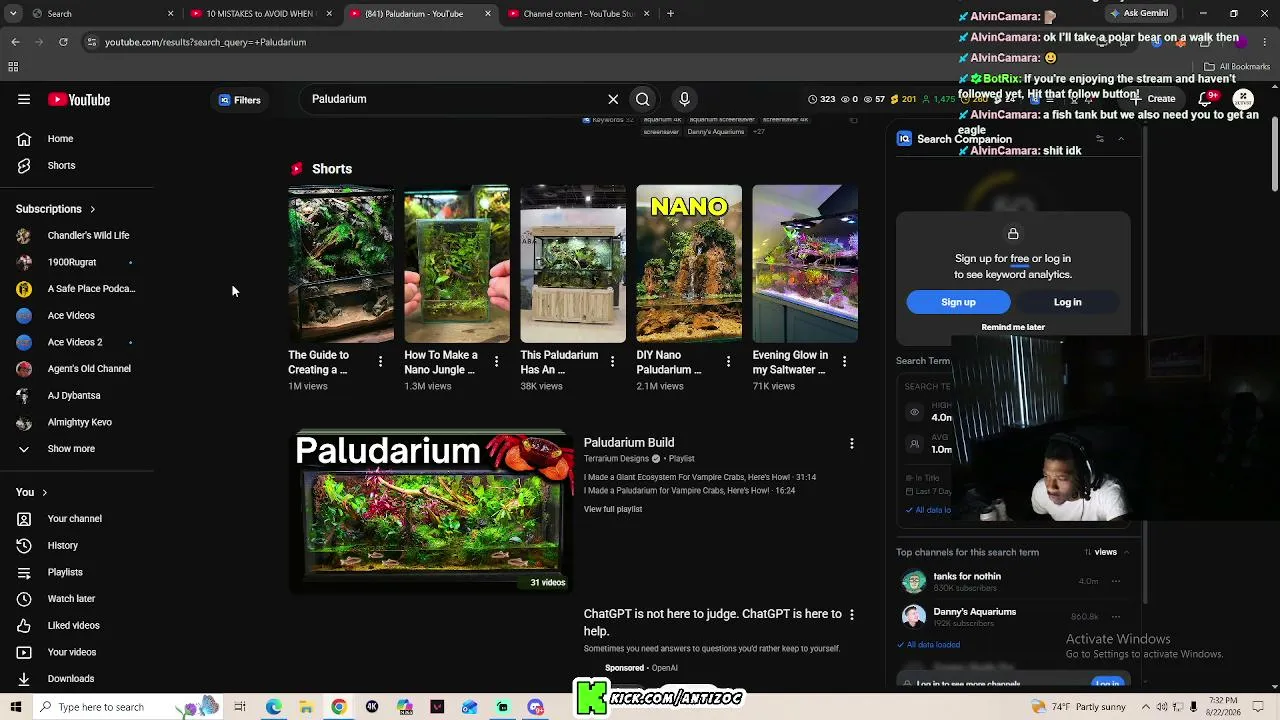The height and width of the screenshot is (720, 1280).
Task: Open Downloads in sidebar
Action: coord(77,679)
